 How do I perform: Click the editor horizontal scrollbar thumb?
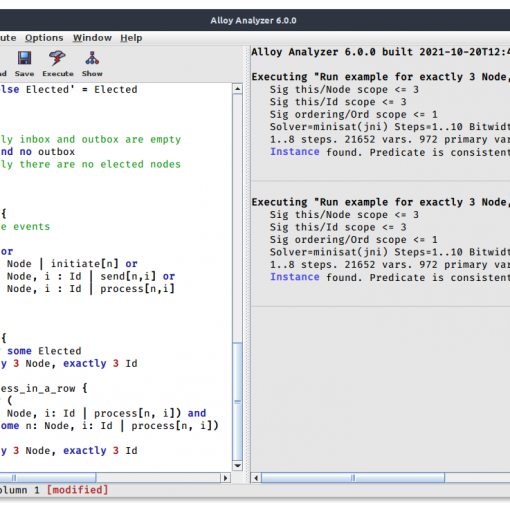point(48,478)
